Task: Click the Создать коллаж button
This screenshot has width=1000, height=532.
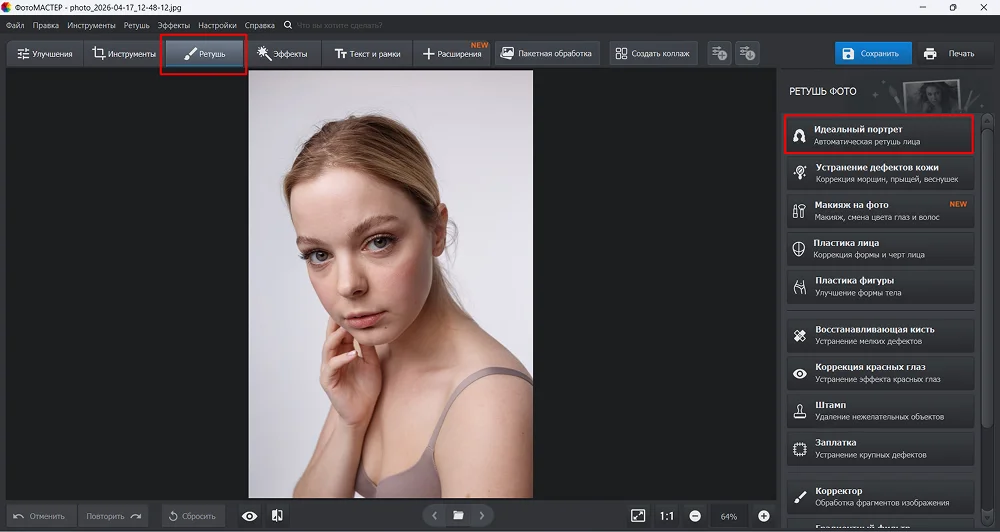Action: (x=653, y=54)
